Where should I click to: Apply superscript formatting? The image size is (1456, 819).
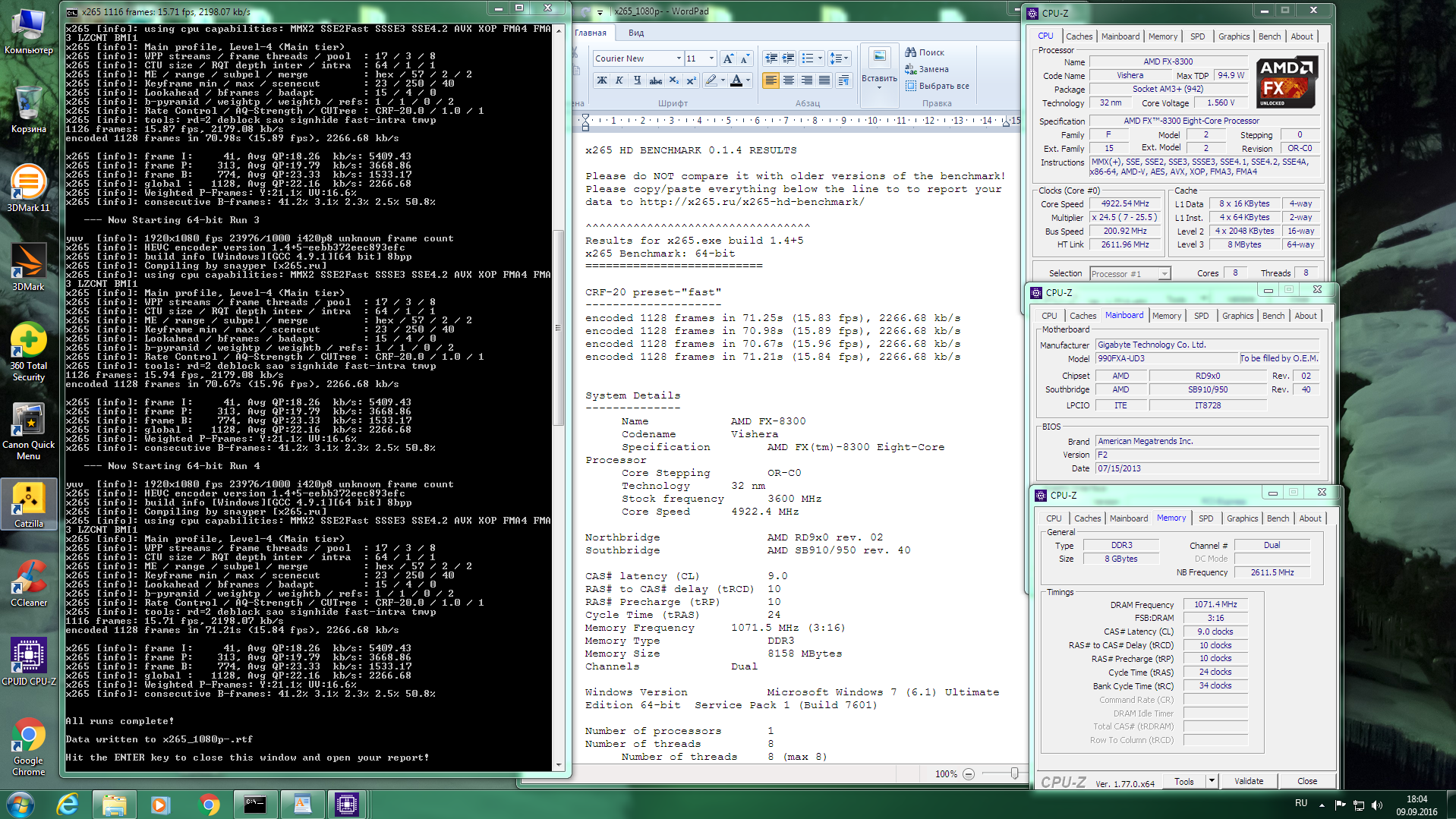(691, 80)
